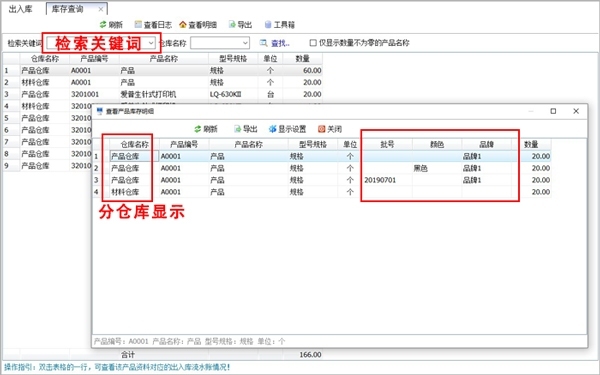Select 材料仓库 cell in main table row 2
The height and width of the screenshot is (375, 600).
(x=45, y=83)
